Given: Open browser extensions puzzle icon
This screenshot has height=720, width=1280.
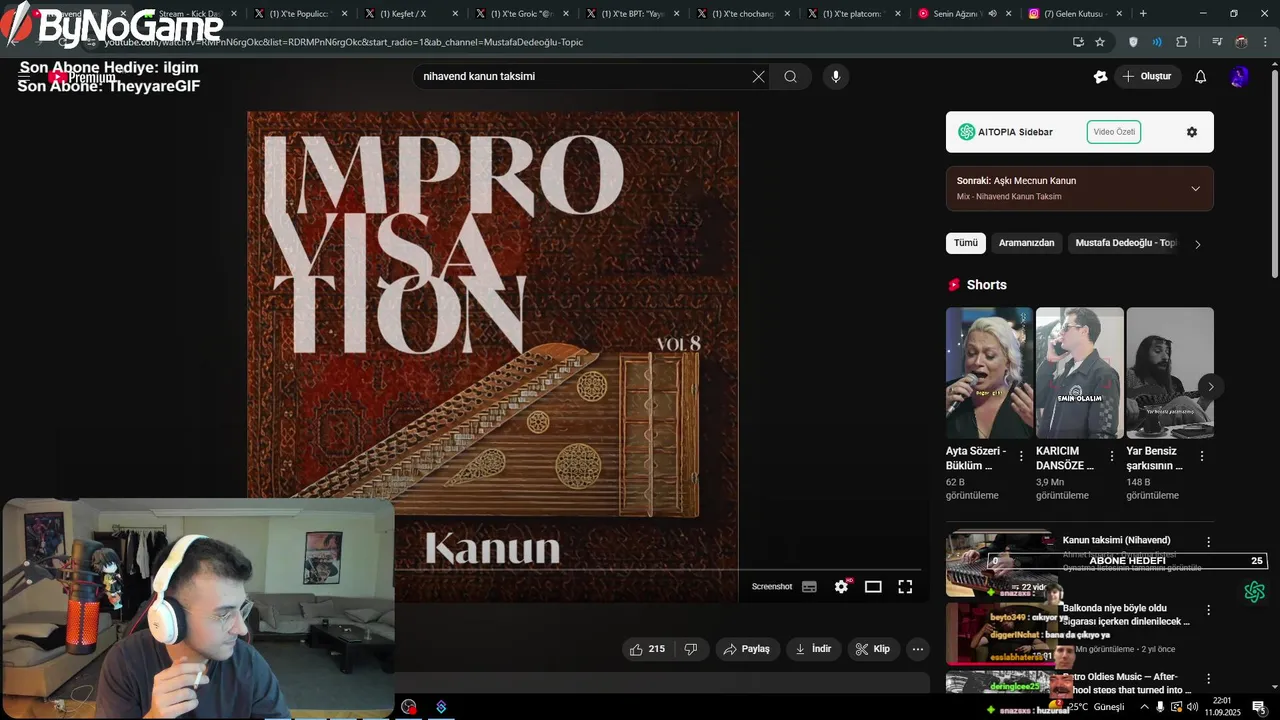Looking at the screenshot, I should click(1182, 42).
